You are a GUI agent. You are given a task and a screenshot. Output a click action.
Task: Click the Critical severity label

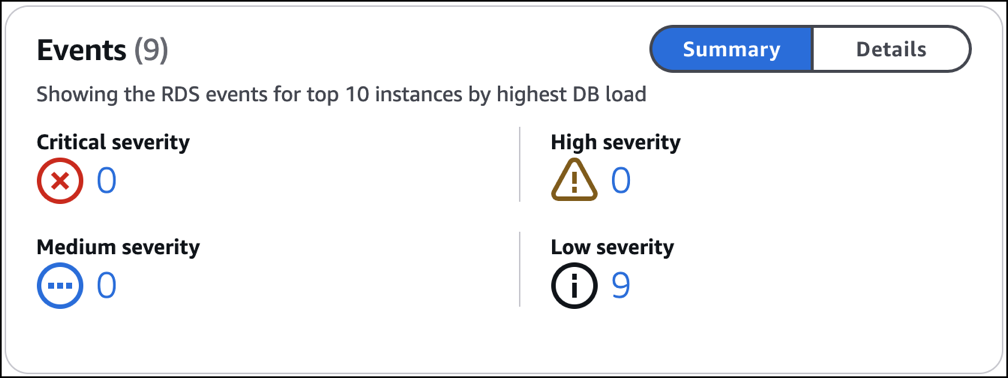(113, 142)
